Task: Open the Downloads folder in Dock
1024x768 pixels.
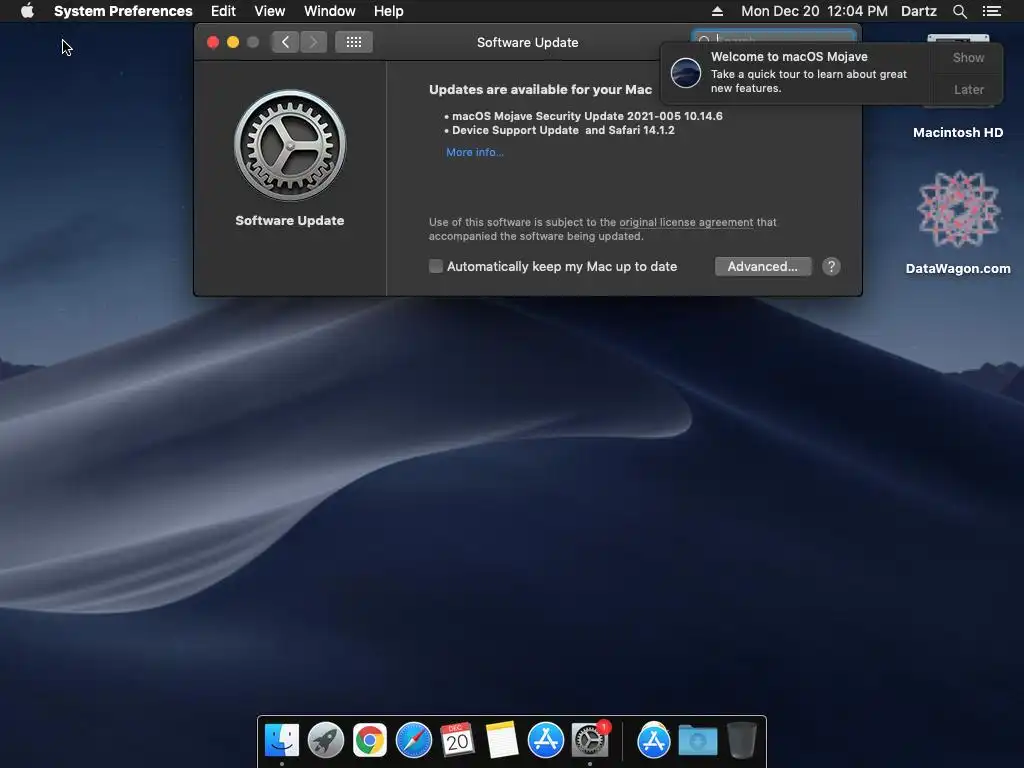Action: (697, 741)
